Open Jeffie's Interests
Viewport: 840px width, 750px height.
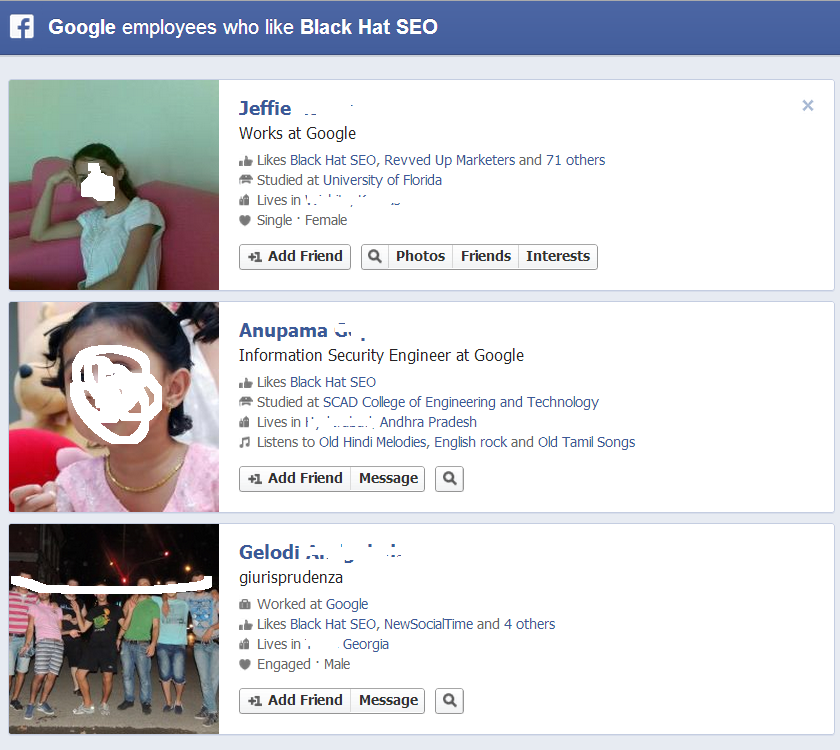click(558, 257)
